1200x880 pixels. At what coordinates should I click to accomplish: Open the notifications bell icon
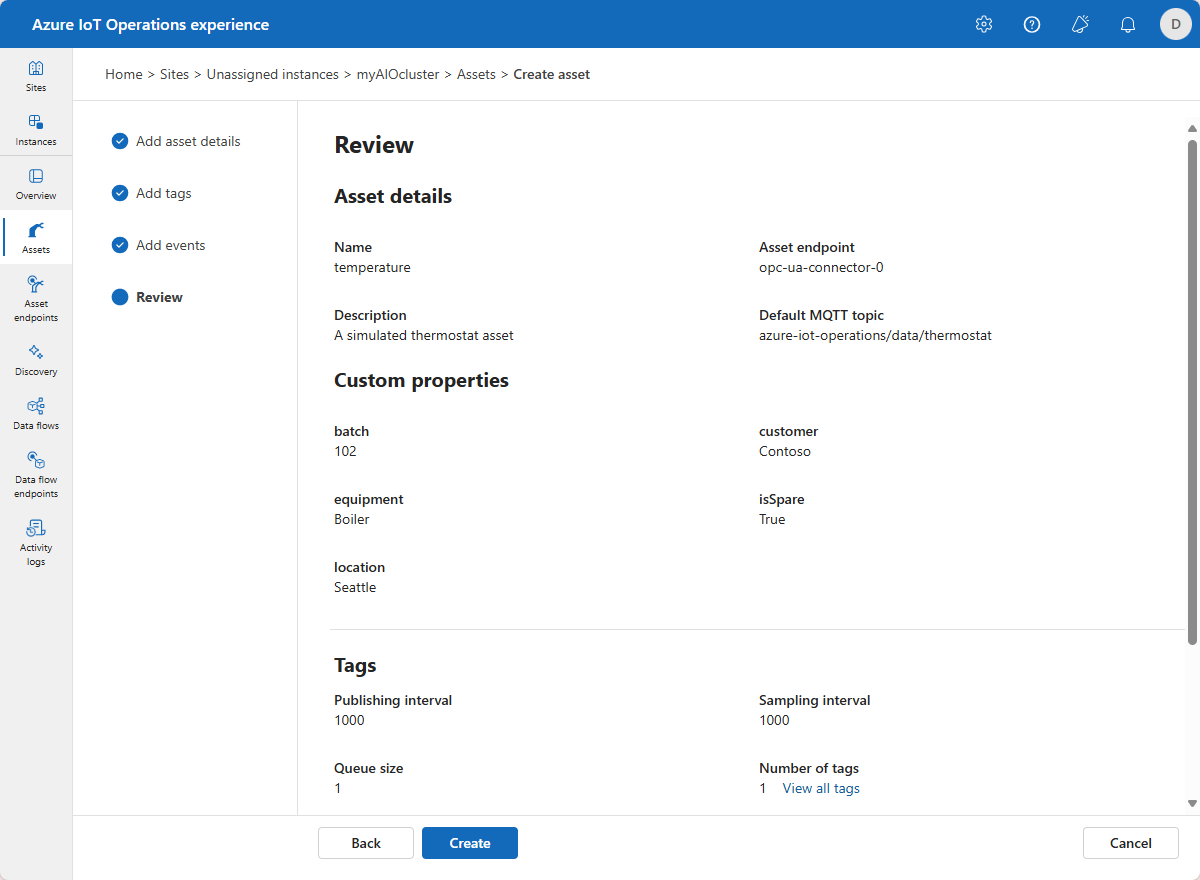point(1128,24)
